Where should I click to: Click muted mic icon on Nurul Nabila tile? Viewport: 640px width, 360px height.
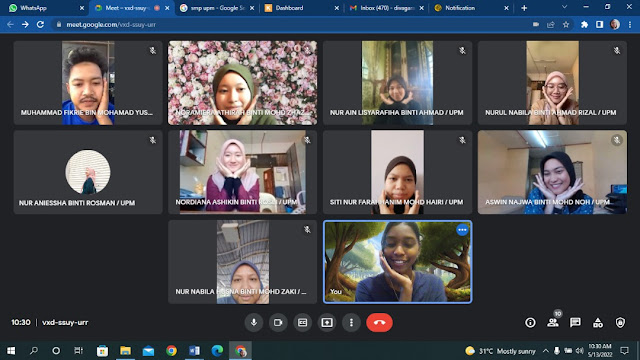tap(617, 51)
